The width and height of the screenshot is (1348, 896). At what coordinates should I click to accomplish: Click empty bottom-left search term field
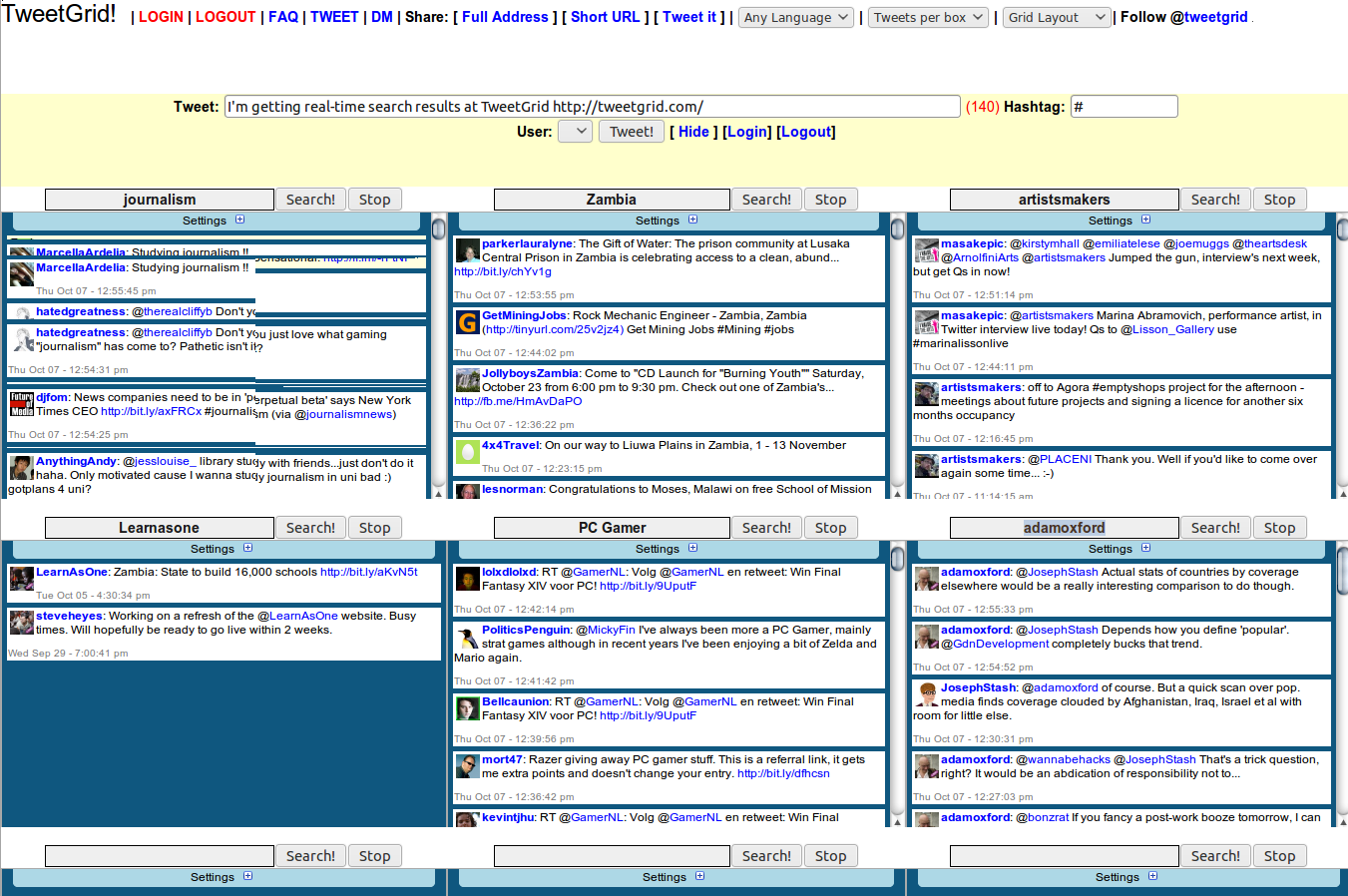click(x=160, y=856)
